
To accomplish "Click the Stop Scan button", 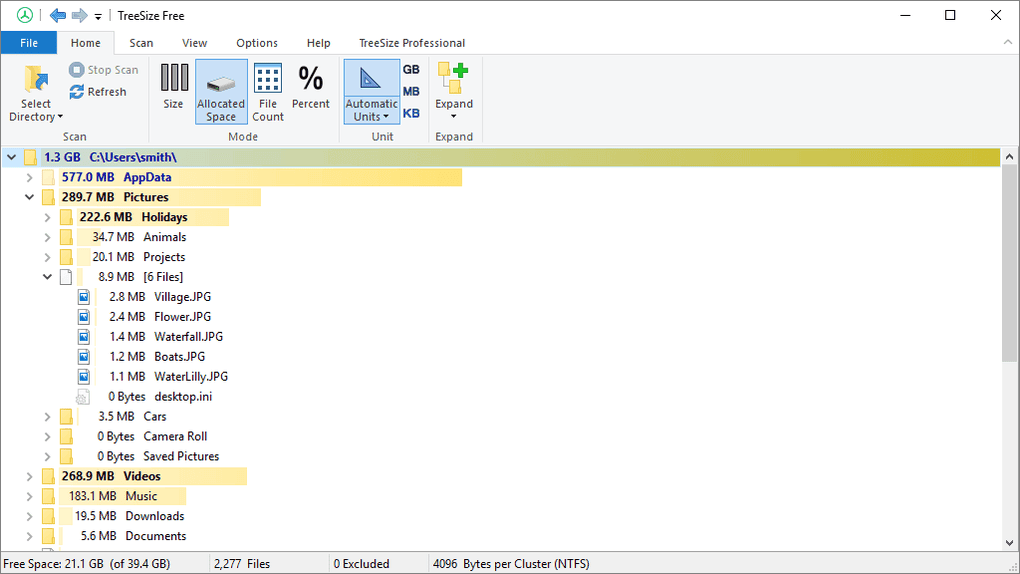I will [103, 70].
